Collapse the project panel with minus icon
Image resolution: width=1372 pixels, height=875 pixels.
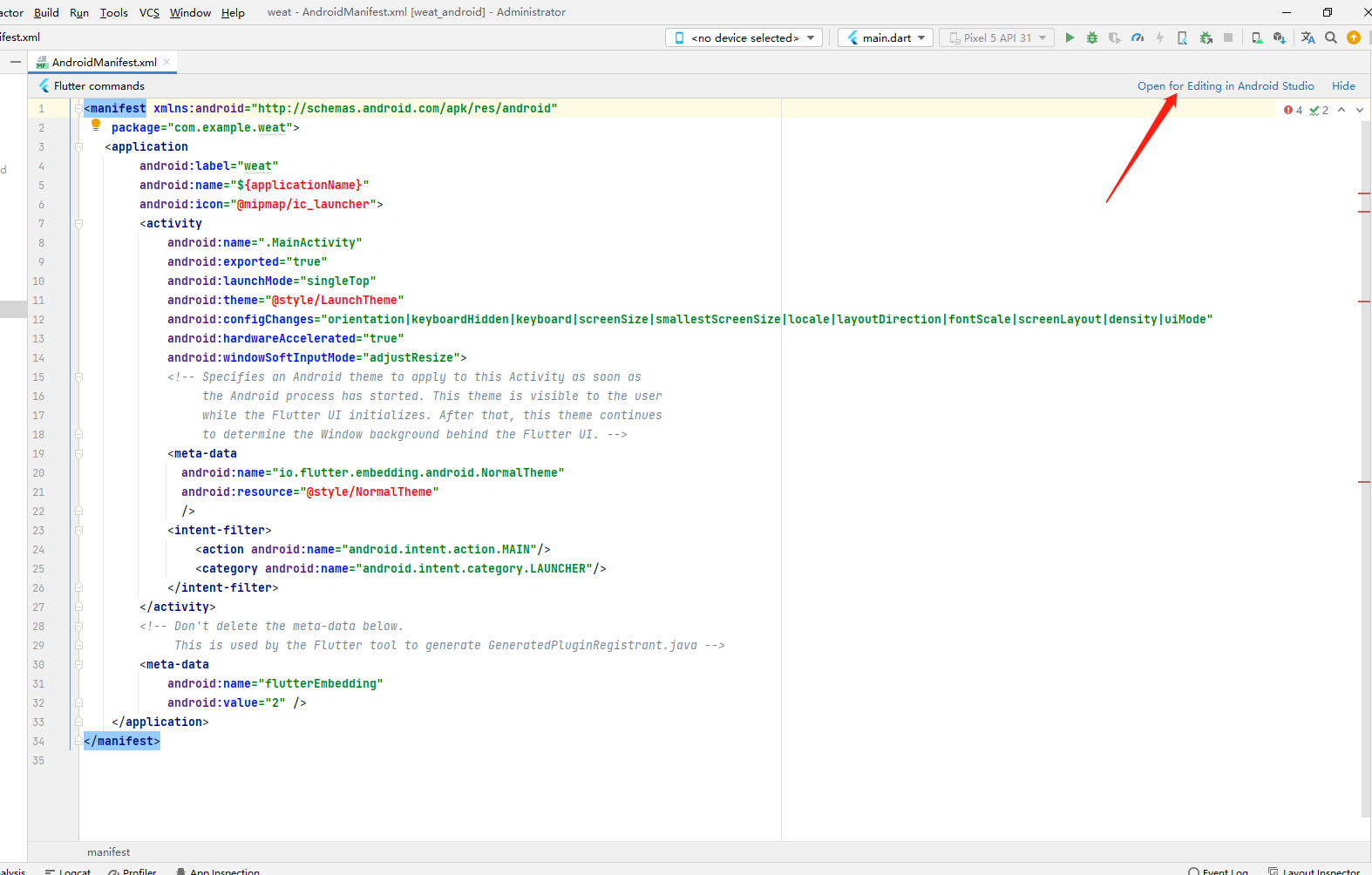[x=16, y=62]
